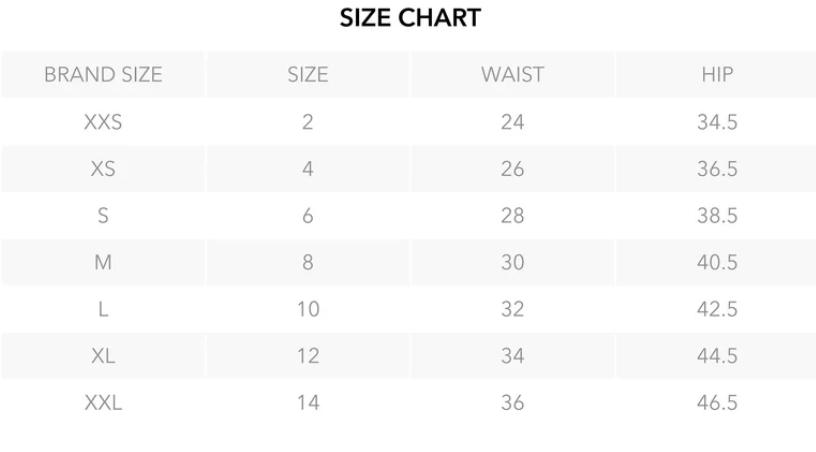This screenshot has height=452, width=816.
Task: Click the XXL brand size cell
Action: pyautogui.click(x=103, y=403)
